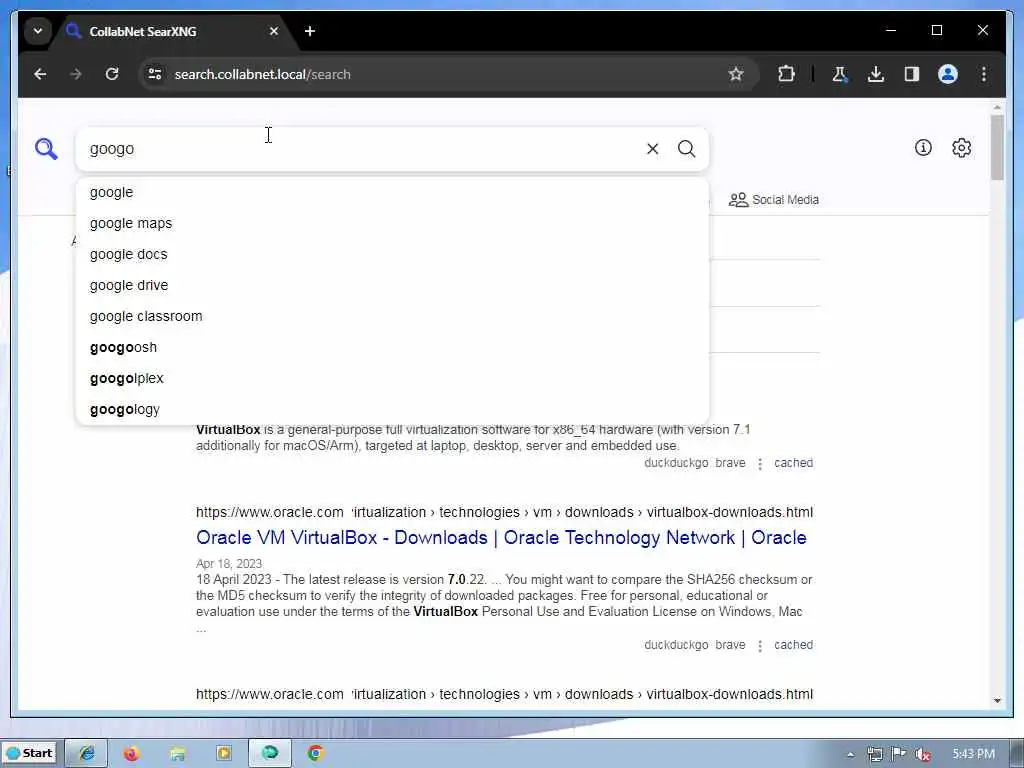Viewport: 1024px width, 768px height.
Task: Open preferences gear icon
Action: click(961, 148)
